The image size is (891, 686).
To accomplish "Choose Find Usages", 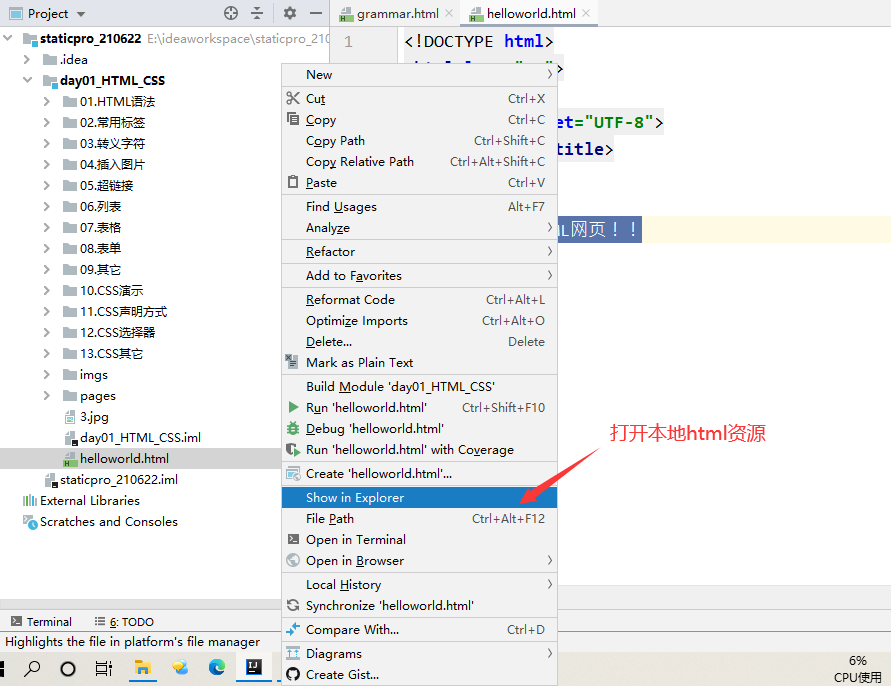I will (419, 206).
